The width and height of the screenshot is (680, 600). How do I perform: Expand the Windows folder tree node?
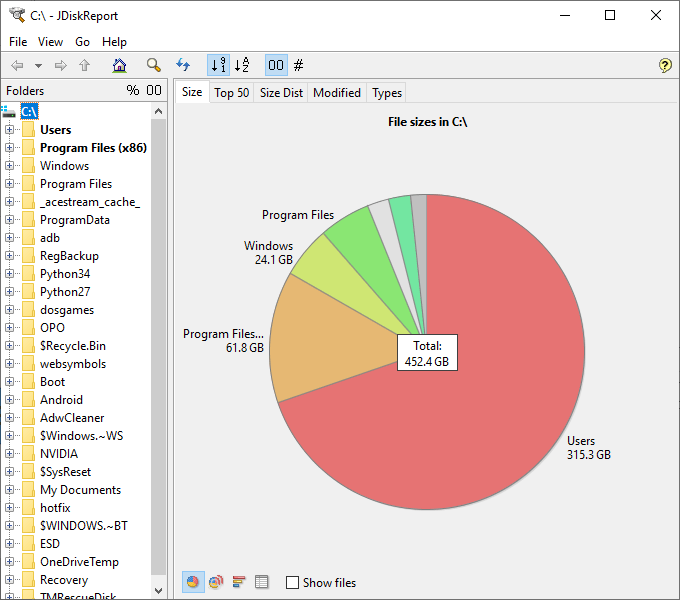point(10,166)
